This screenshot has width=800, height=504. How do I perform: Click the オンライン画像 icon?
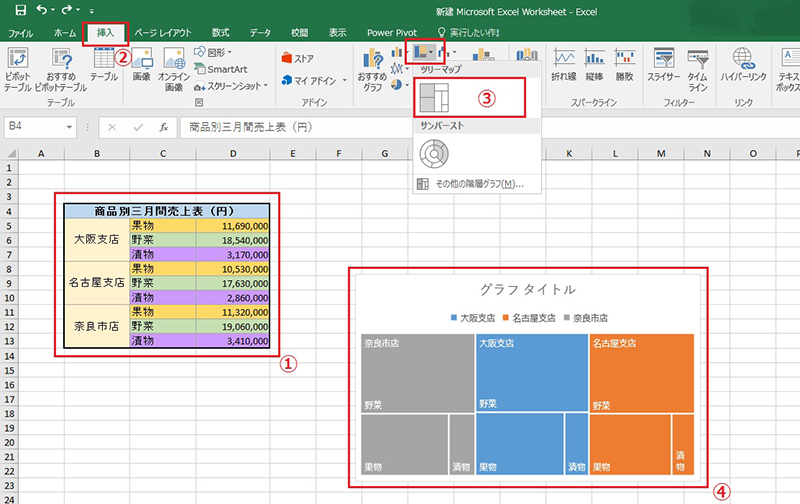click(174, 70)
